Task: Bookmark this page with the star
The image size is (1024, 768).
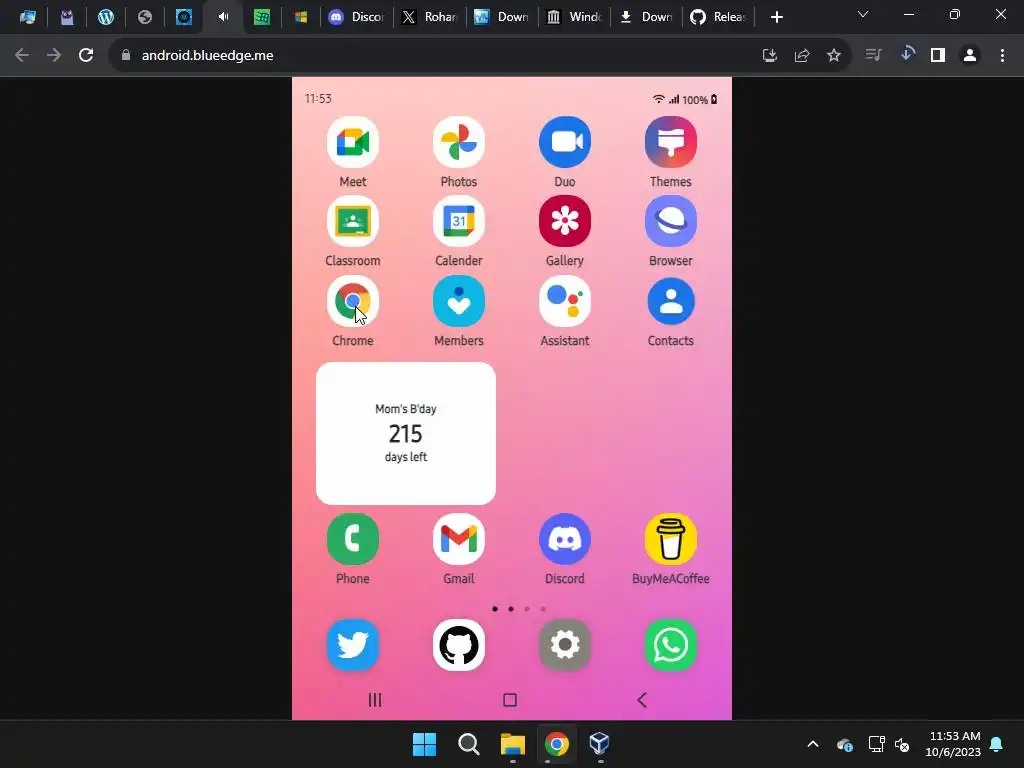Action: (x=834, y=56)
